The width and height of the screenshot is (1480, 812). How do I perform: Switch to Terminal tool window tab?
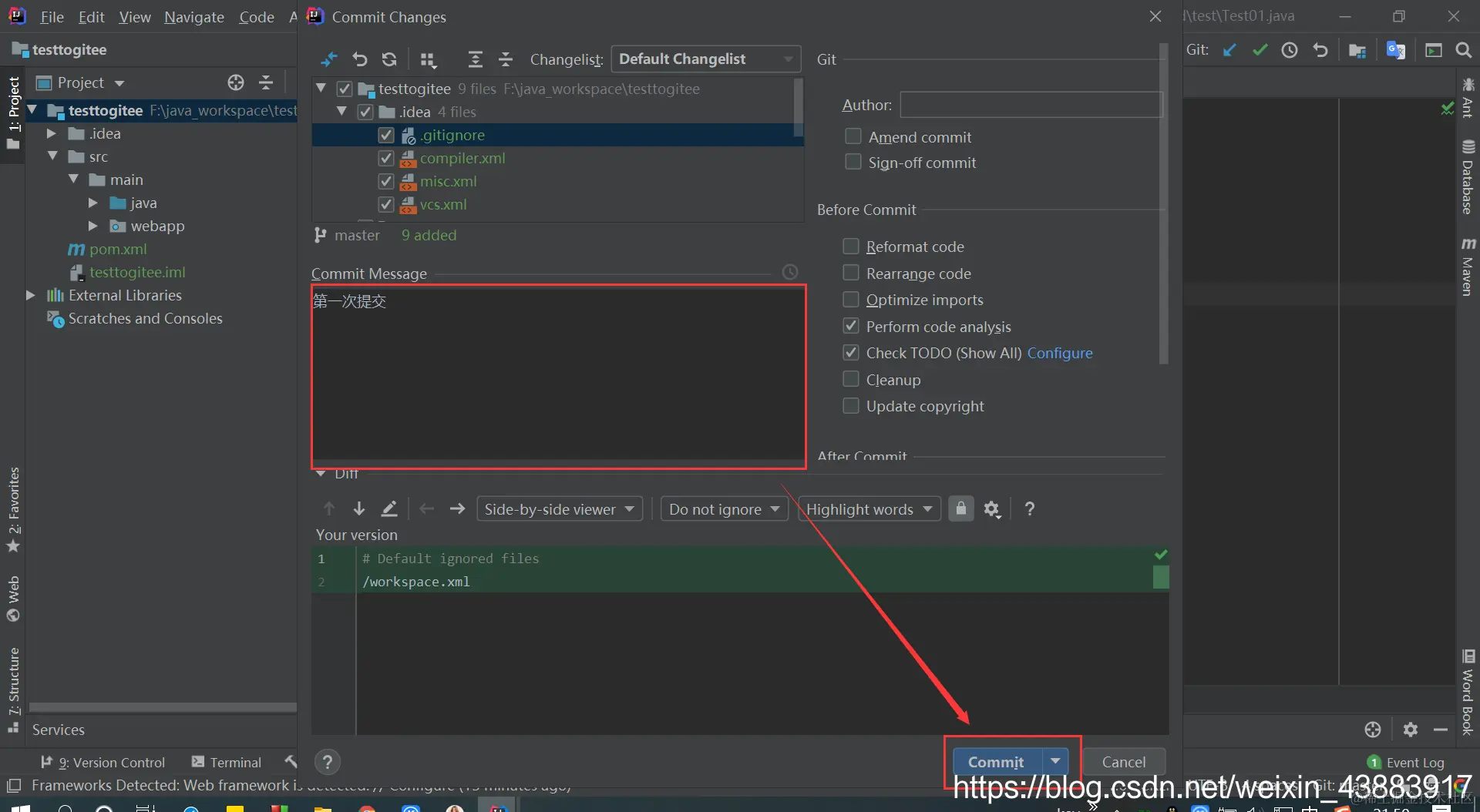click(227, 762)
